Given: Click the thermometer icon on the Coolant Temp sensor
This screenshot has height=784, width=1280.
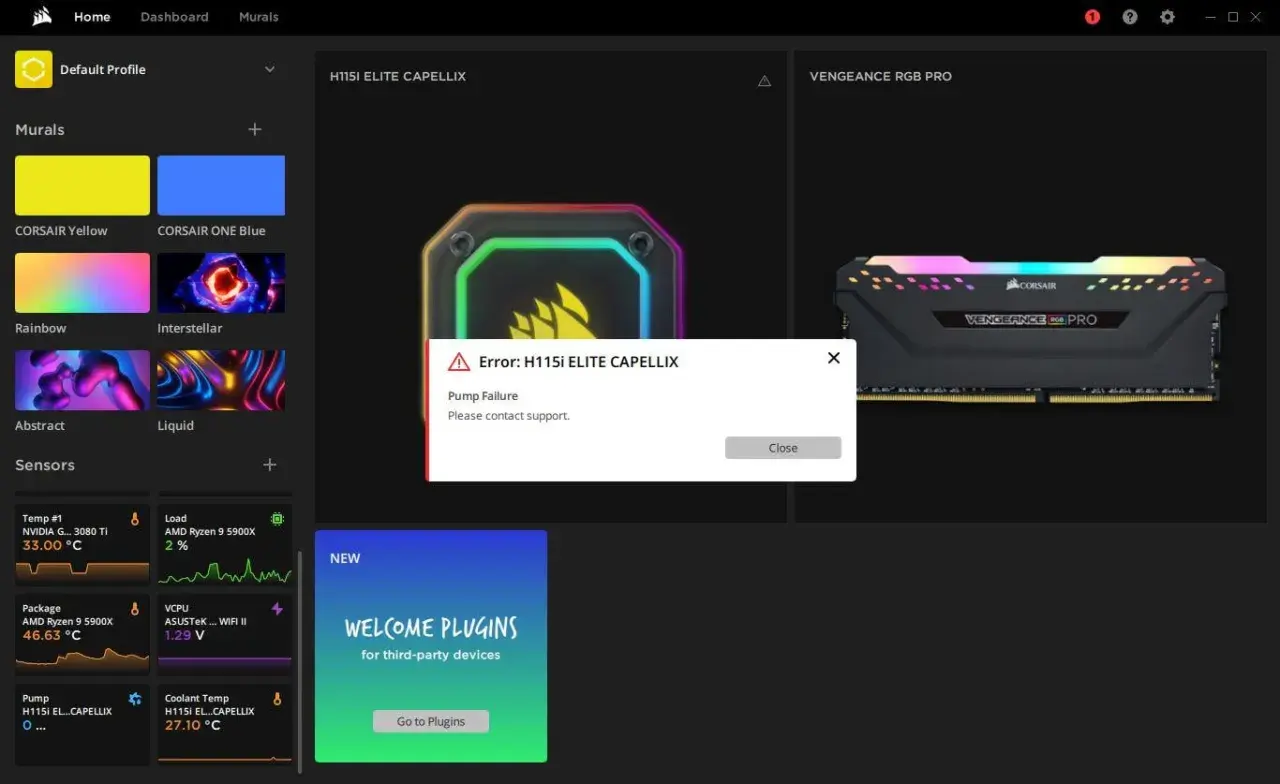Looking at the screenshot, I should tap(277, 698).
